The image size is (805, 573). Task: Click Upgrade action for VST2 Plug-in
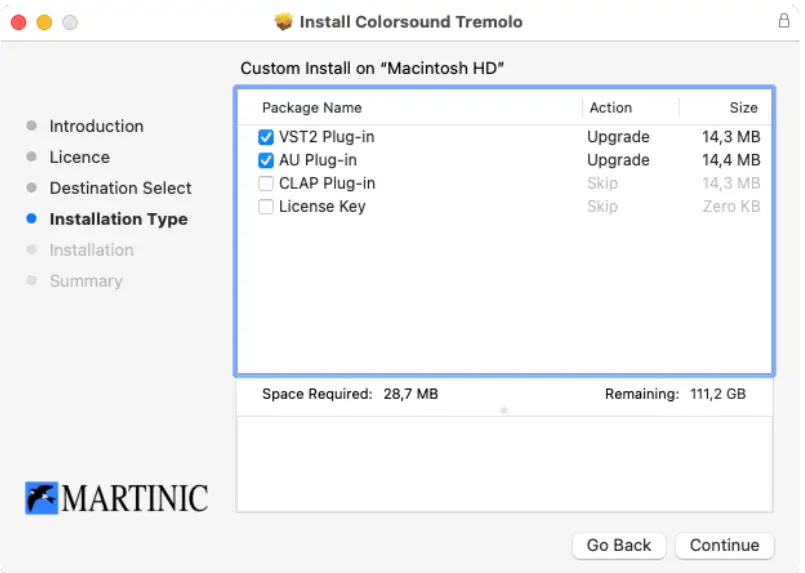point(618,137)
